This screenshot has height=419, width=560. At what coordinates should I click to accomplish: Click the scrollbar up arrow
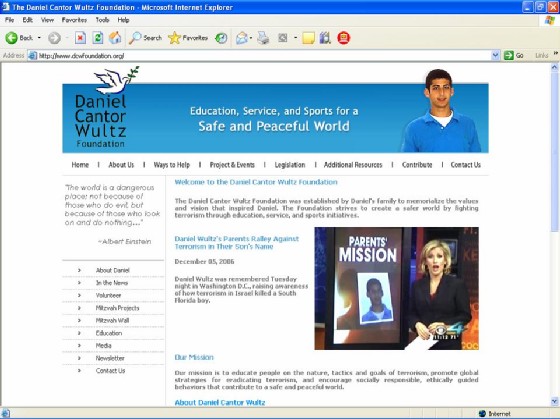[554, 67]
